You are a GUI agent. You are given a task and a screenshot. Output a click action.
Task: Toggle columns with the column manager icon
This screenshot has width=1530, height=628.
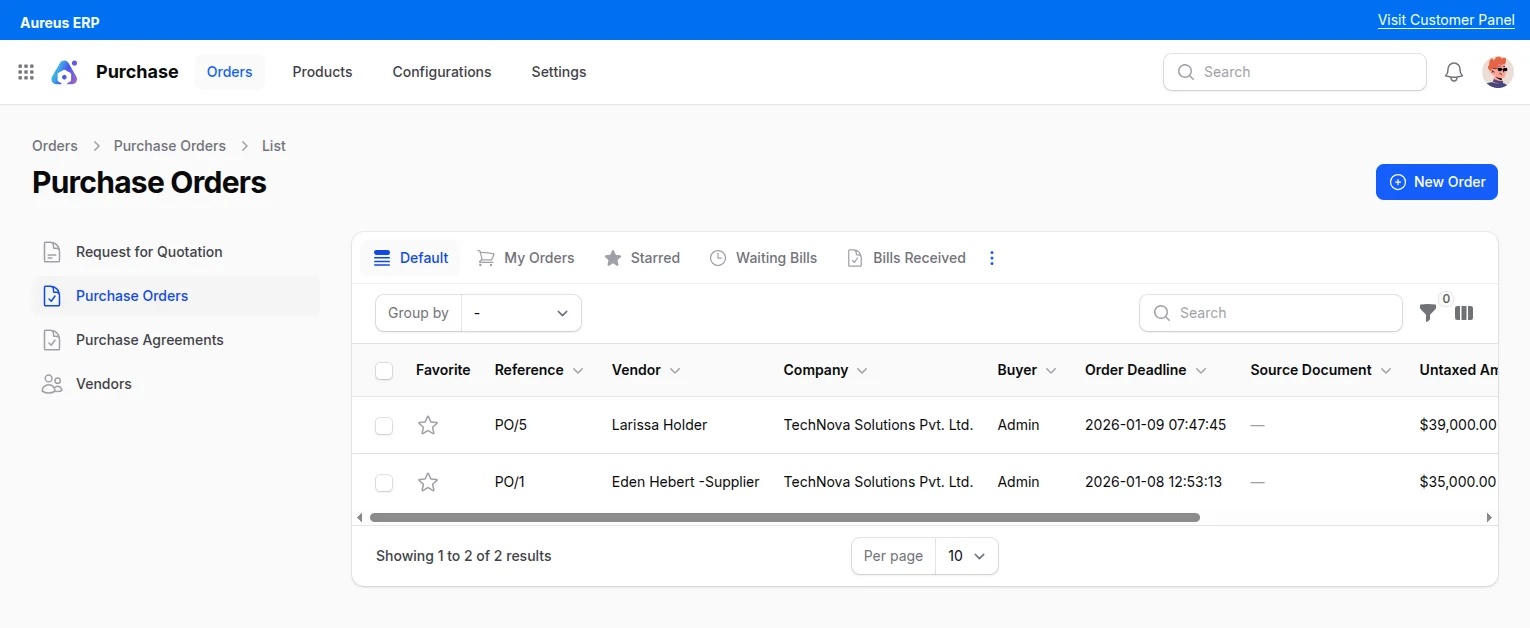pyautogui.click(x=1464, y=313)
